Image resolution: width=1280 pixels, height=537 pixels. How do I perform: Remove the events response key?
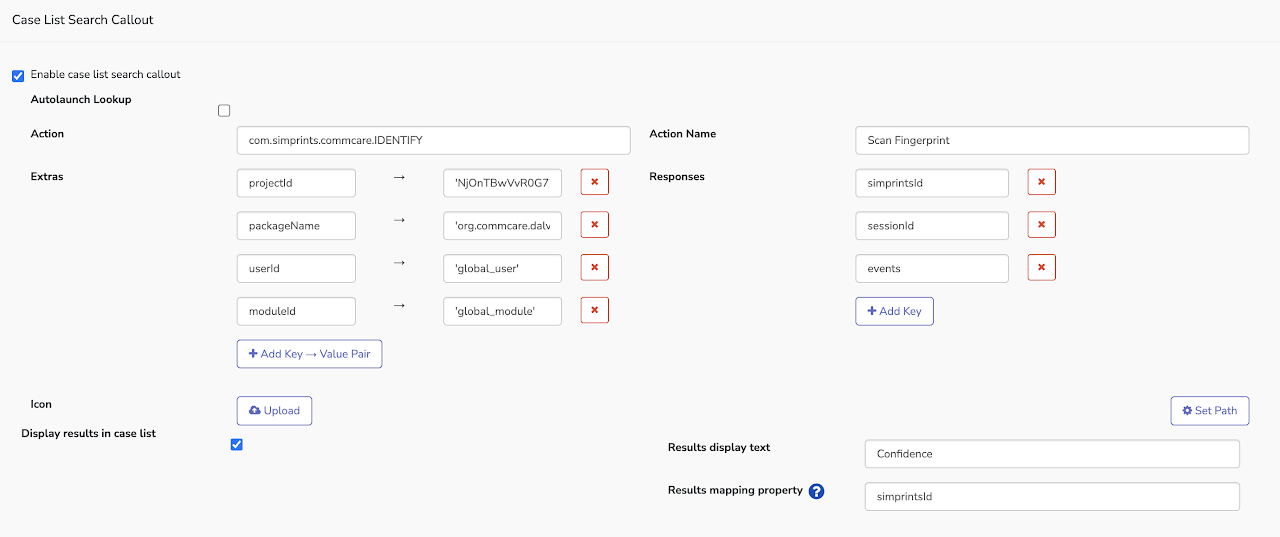pos(1041,268)
